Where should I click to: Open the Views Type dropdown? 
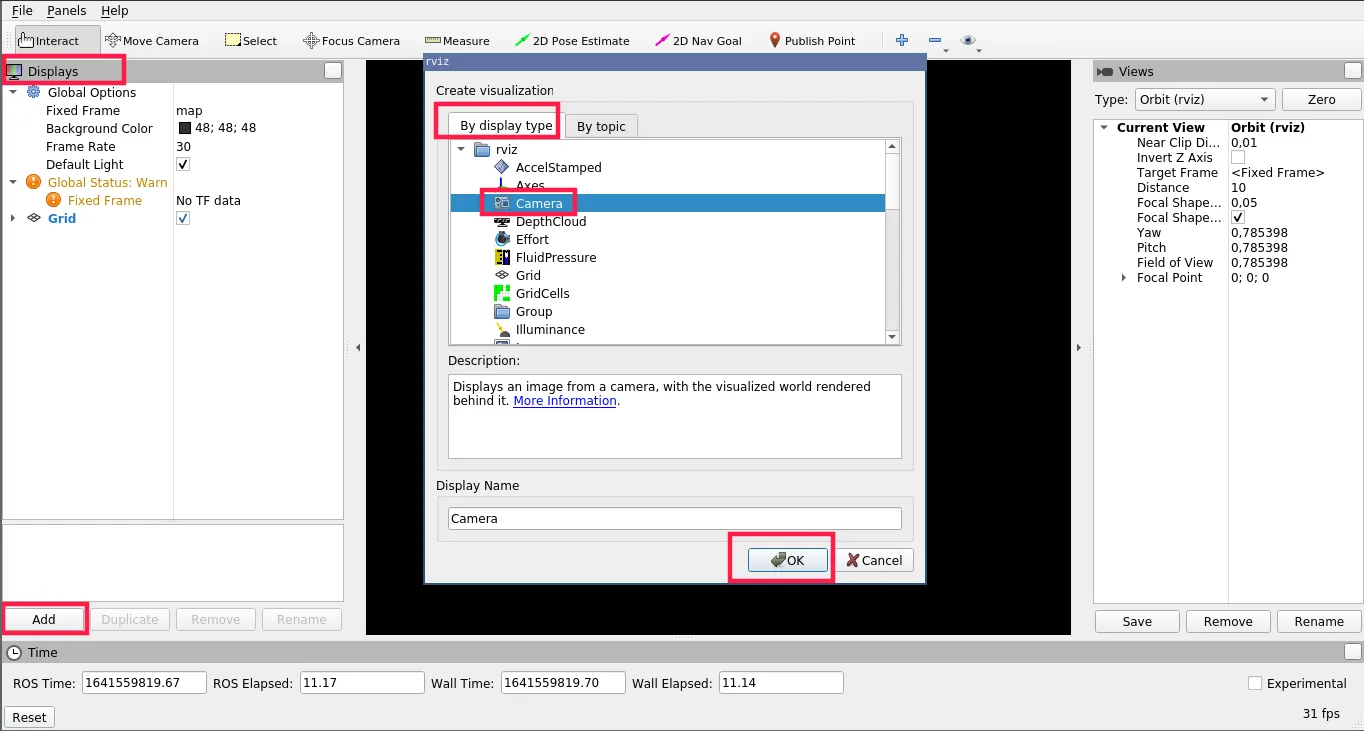pos(1204,100)
